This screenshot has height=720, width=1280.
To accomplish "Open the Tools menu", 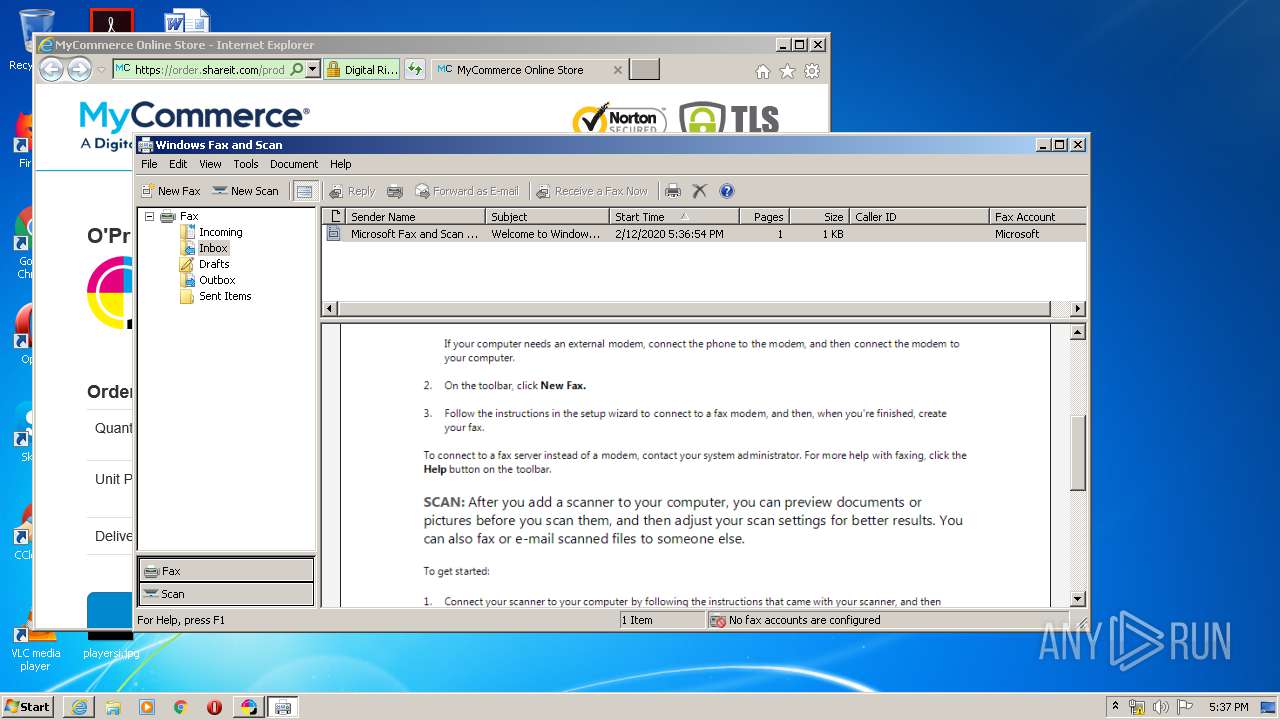I will click(246, 164).
